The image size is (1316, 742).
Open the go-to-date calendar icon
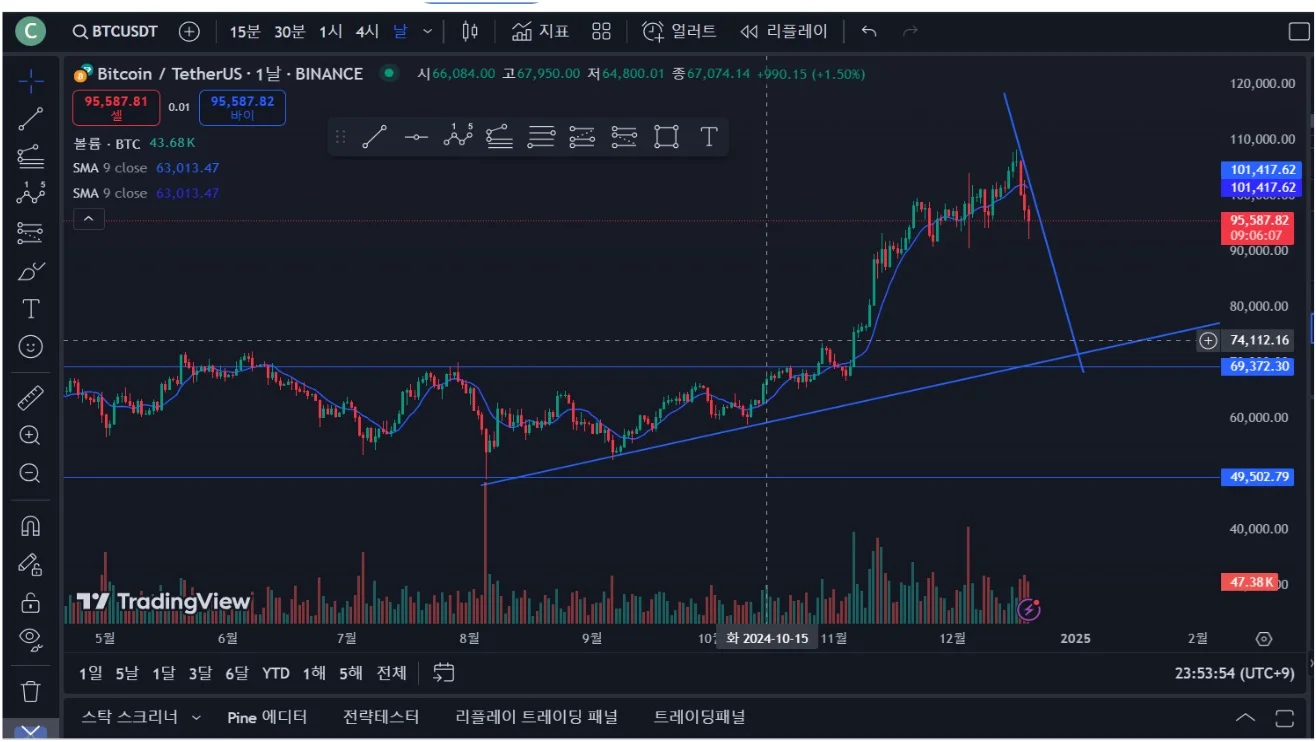(445, 673)
